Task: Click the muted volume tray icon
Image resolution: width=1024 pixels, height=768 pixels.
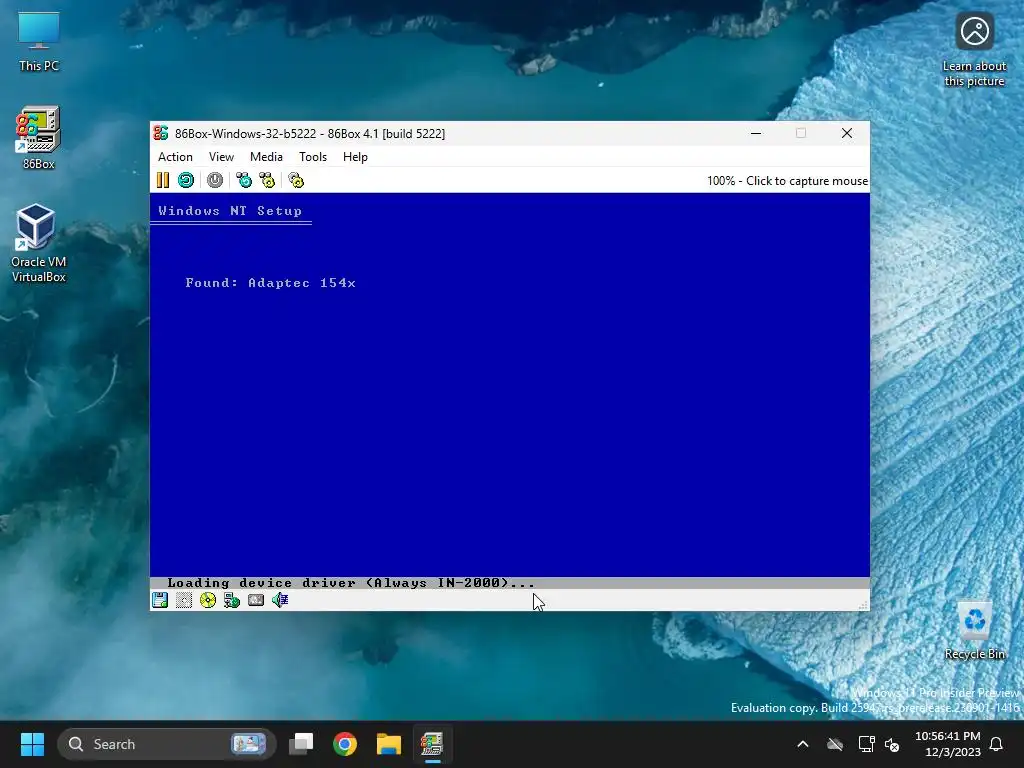Action: tap(892, 744)
